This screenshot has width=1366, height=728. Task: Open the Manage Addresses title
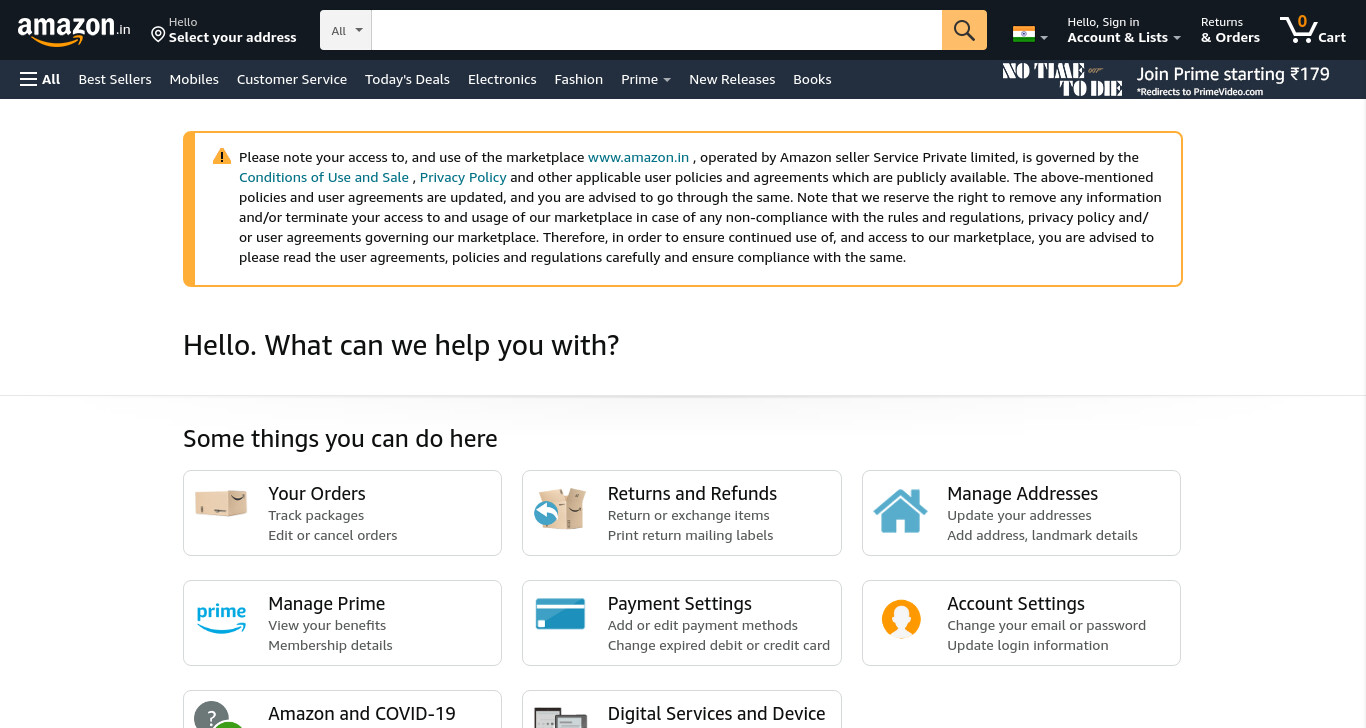[1022, 493]
